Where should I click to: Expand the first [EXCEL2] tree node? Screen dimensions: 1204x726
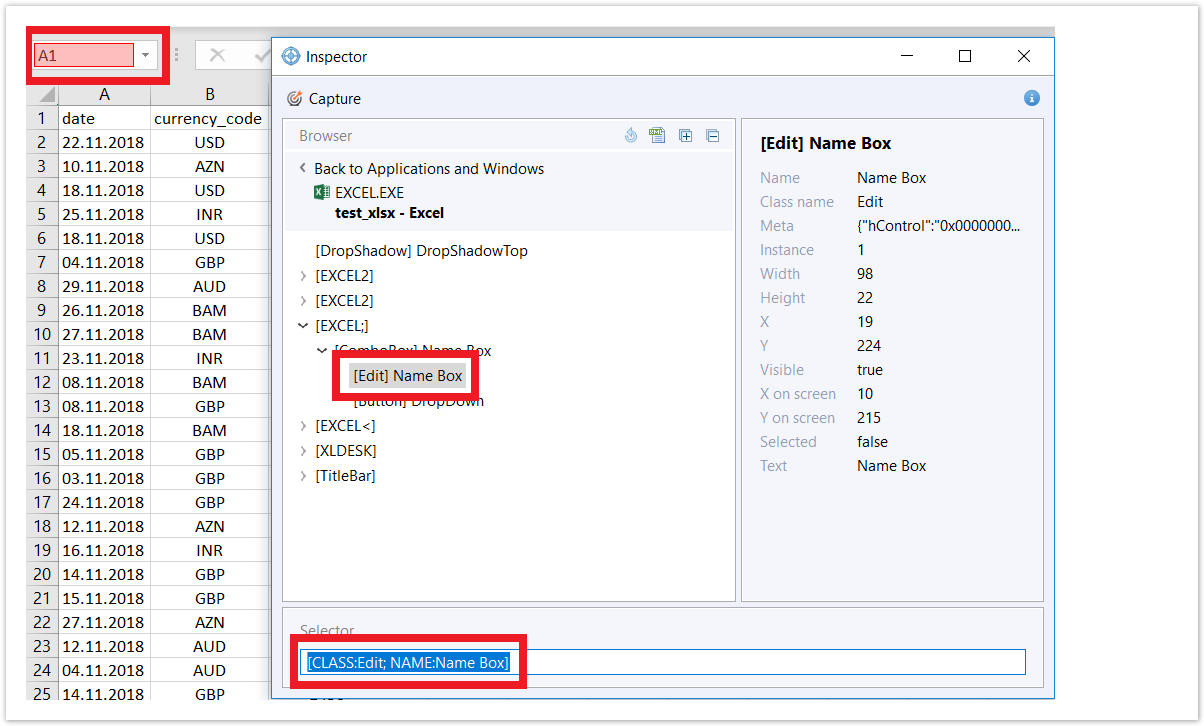304,276
